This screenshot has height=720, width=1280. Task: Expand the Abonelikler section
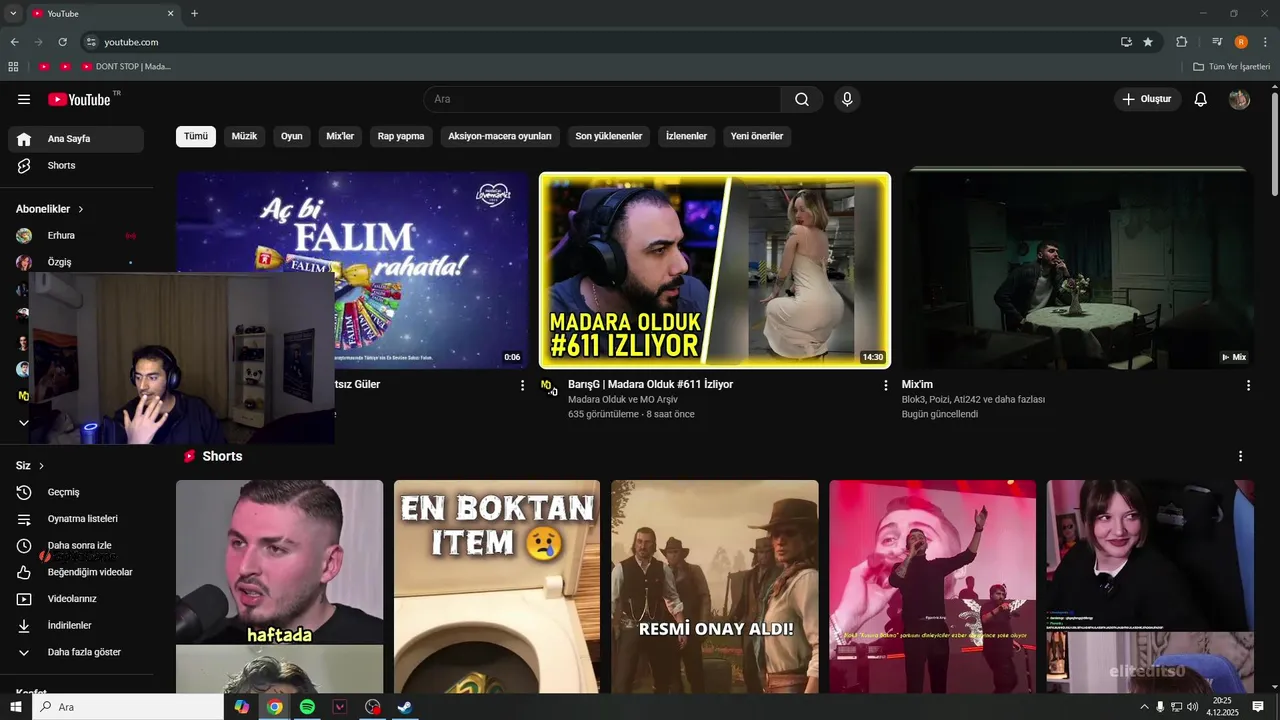50,209
